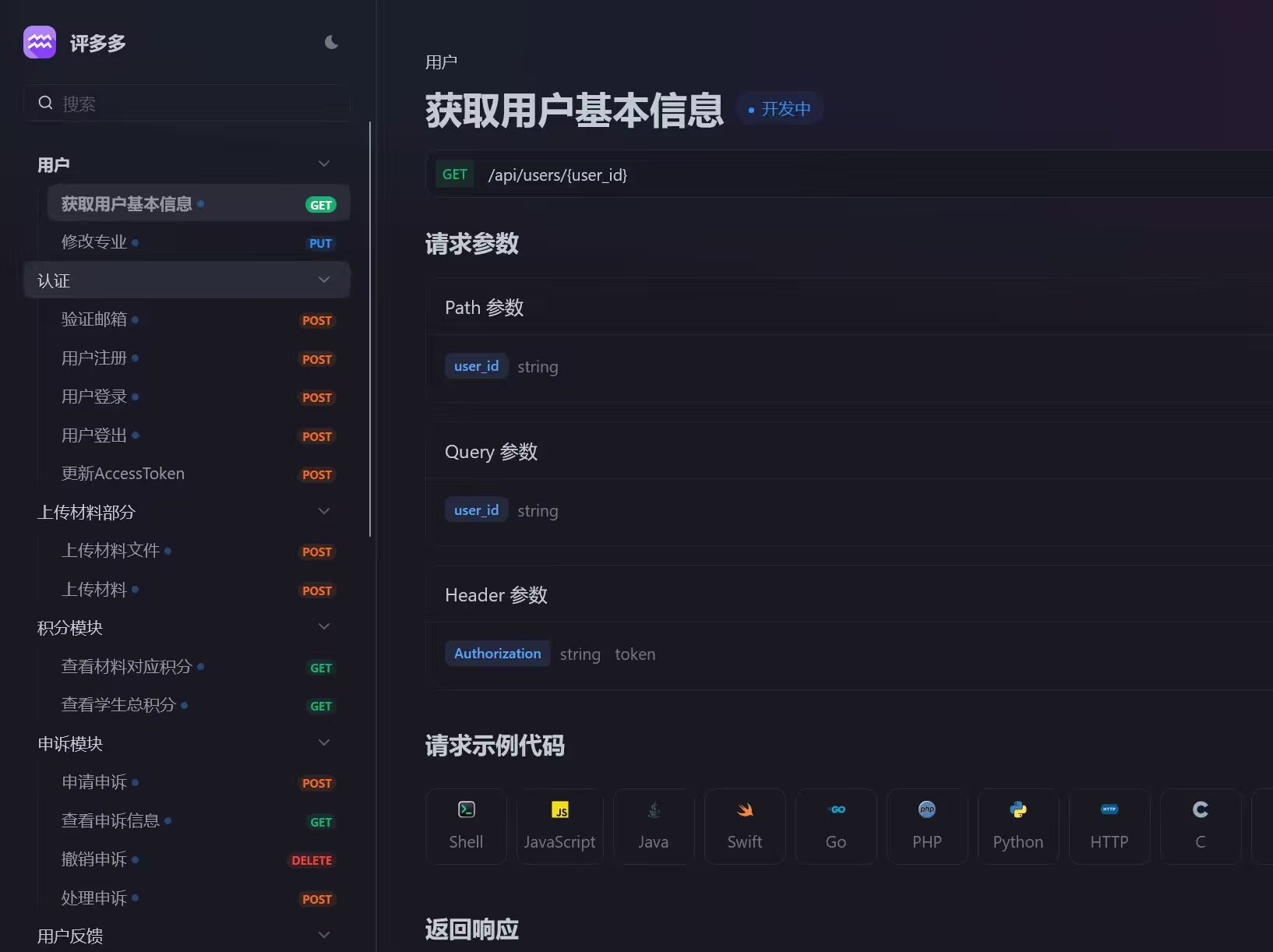
Task: Collapse the 上传材料部分 section chevron
Action: point(324,511)
